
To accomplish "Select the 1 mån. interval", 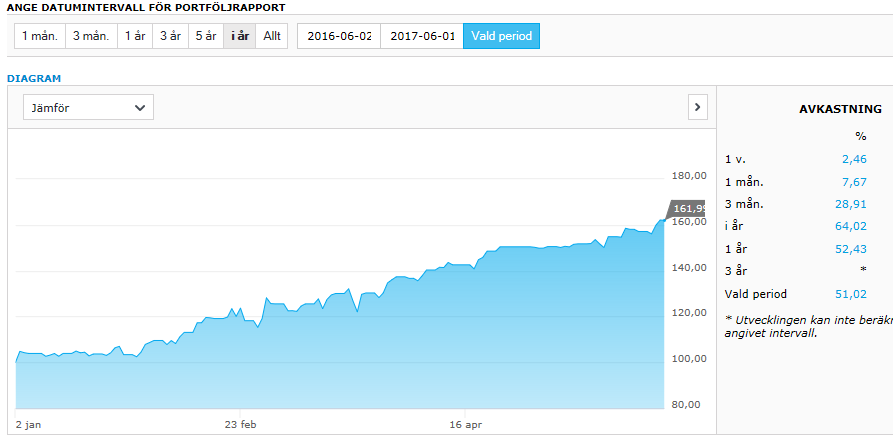I will 40,37.
